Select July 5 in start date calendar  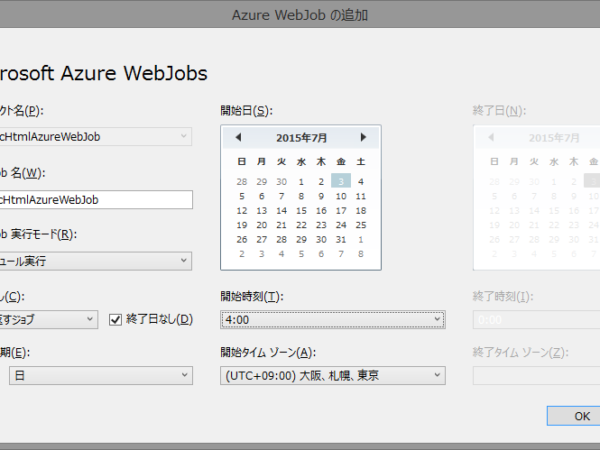[241, 196]
